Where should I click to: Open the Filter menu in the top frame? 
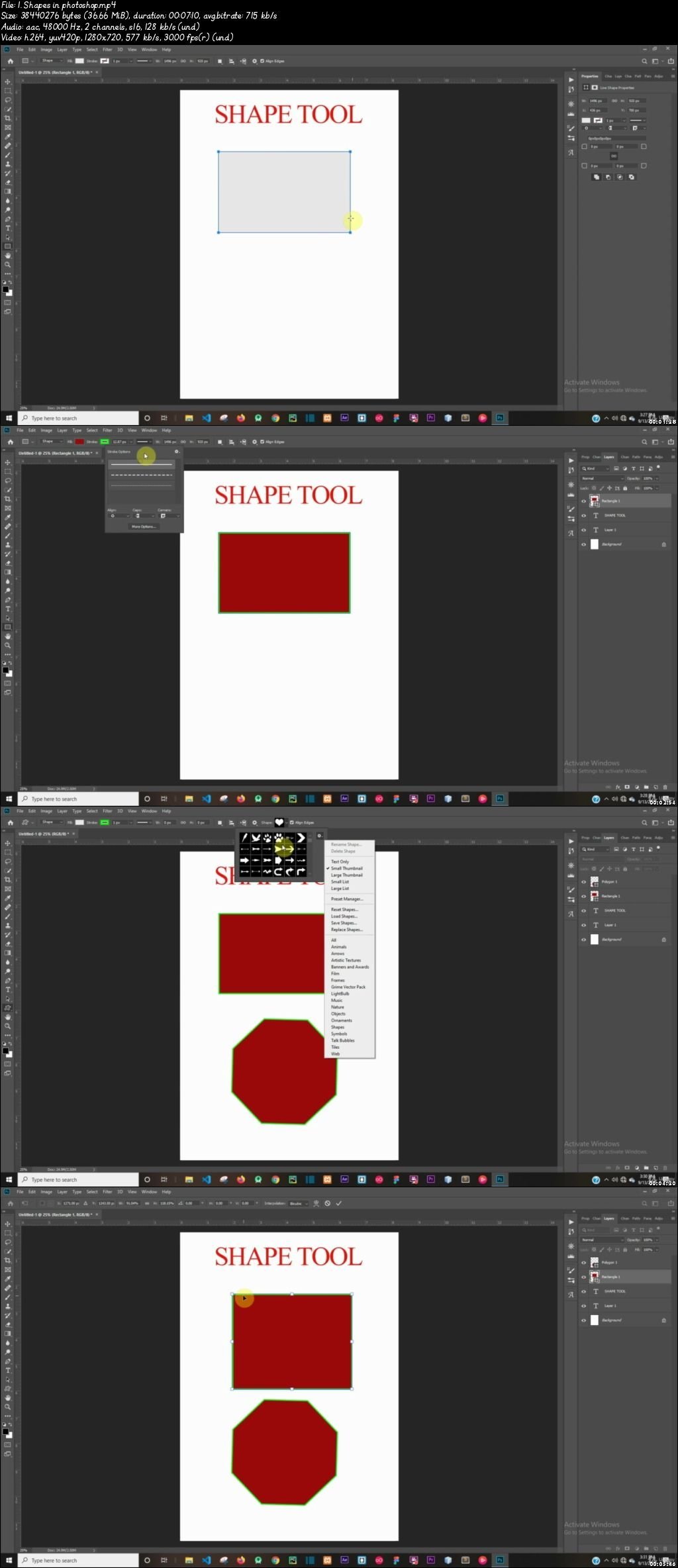(x=107, y=50)
